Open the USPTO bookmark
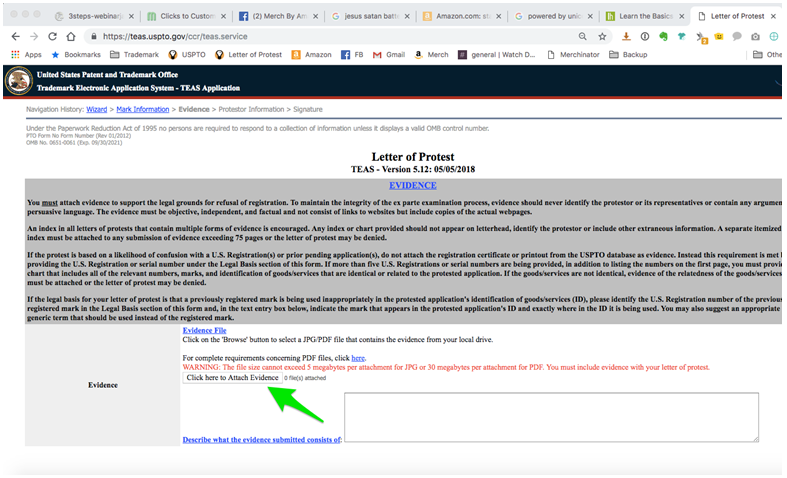 click(187, 55)
